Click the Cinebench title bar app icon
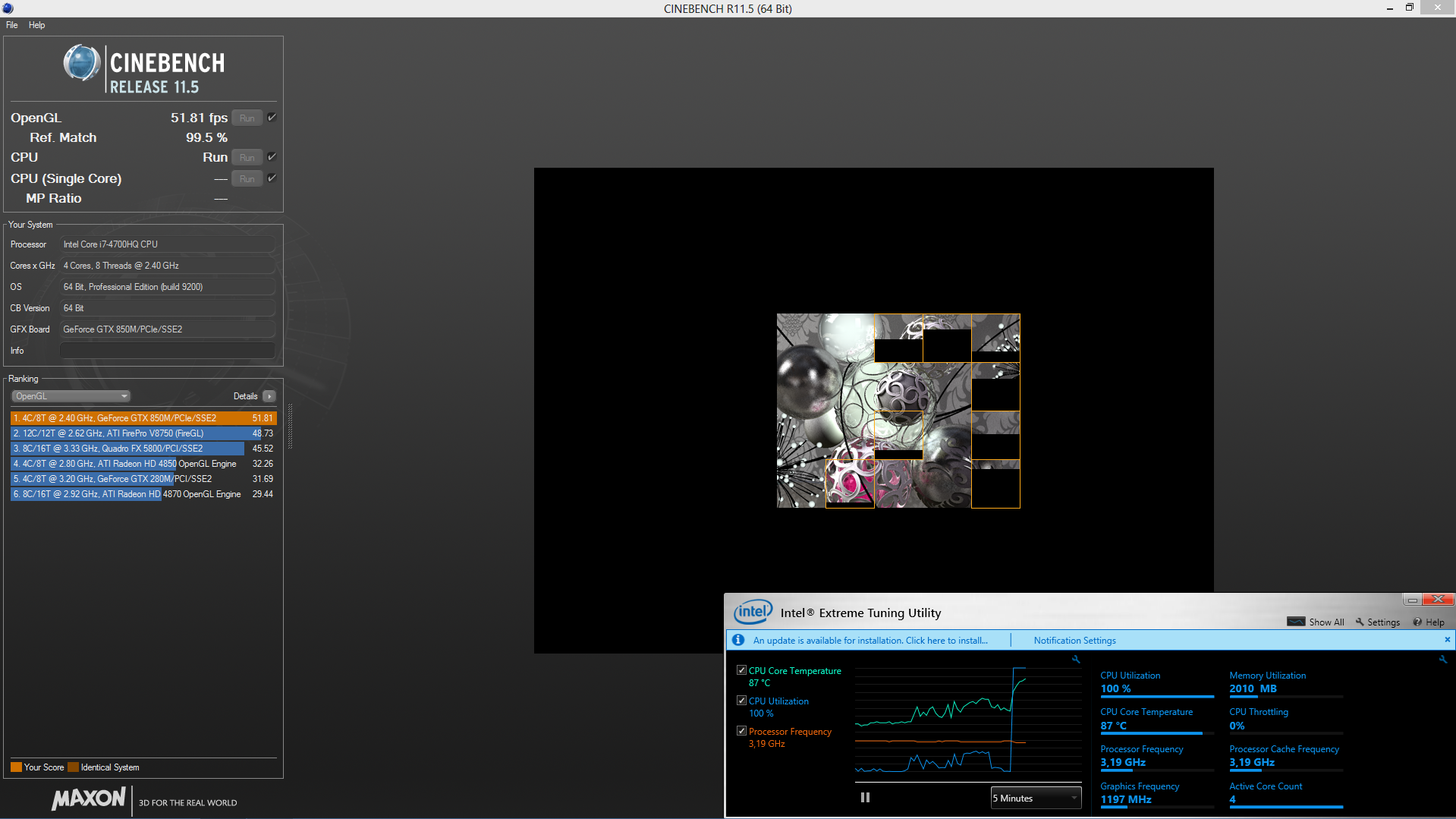The width and height of the screenshot is (1456, 819). coord(8,8)
